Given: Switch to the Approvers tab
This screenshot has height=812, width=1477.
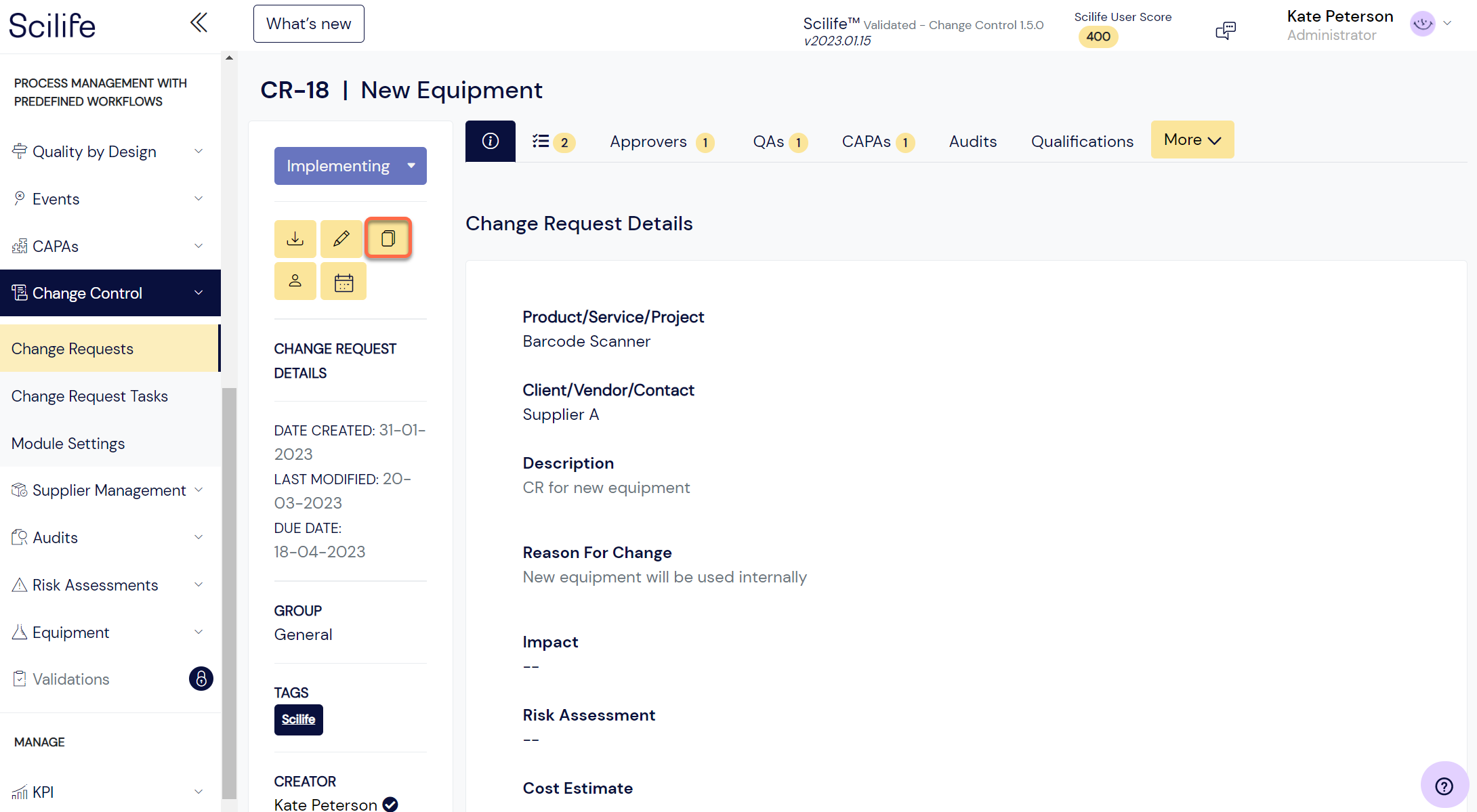Looking at the screenshot, I should pos(661,142).
